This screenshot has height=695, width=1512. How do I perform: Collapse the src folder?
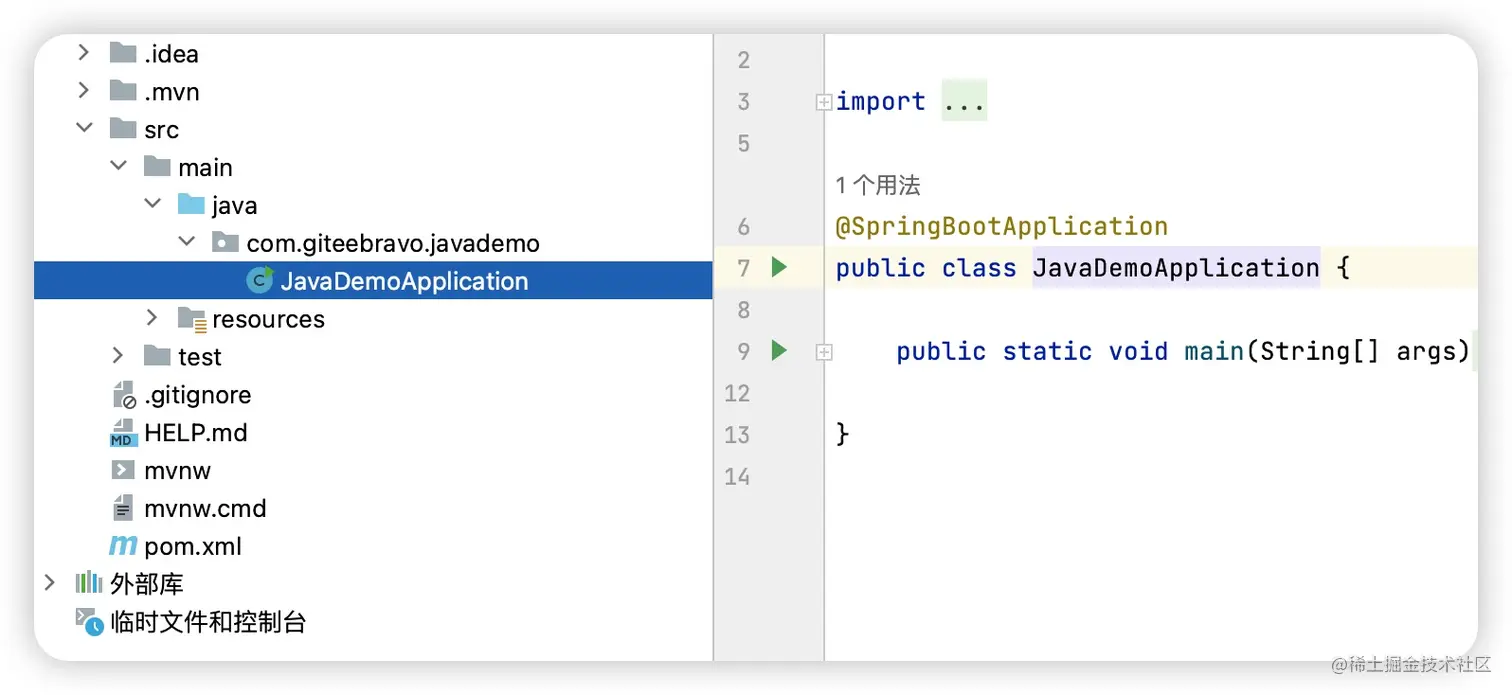tap(84, 129)
